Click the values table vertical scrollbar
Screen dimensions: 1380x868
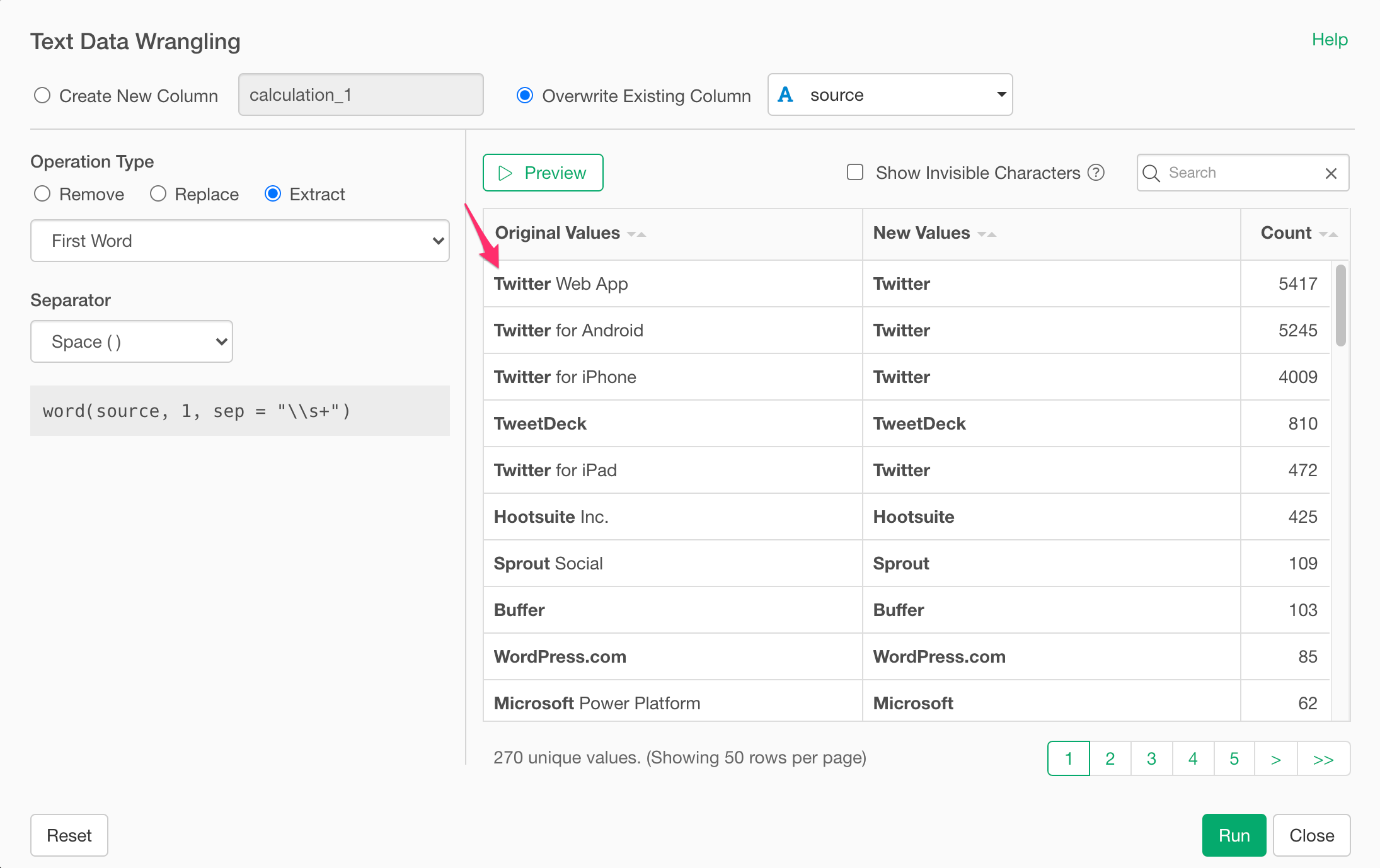(1340, 306)
